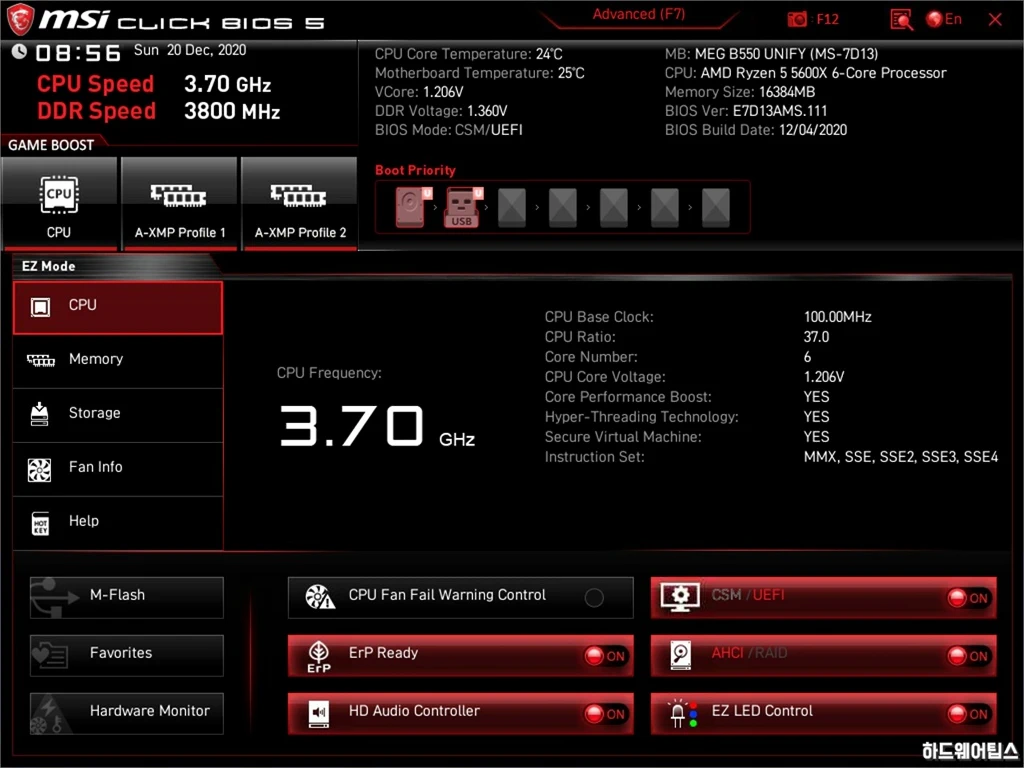
Task: Click the CPU Ratio value 37.0
Action: 816,337
